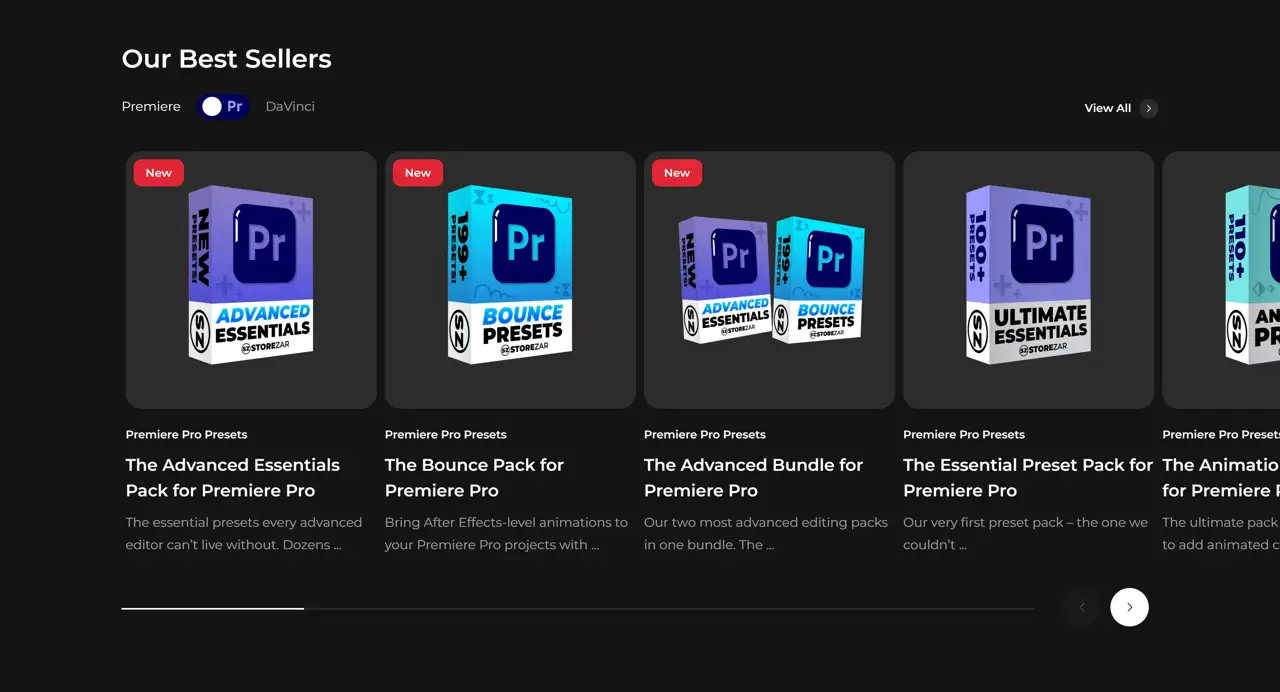Open Advanced Bundle two-box thumbnail
The height and width of the screenshot is (692, 1280).
pos(769,280)
